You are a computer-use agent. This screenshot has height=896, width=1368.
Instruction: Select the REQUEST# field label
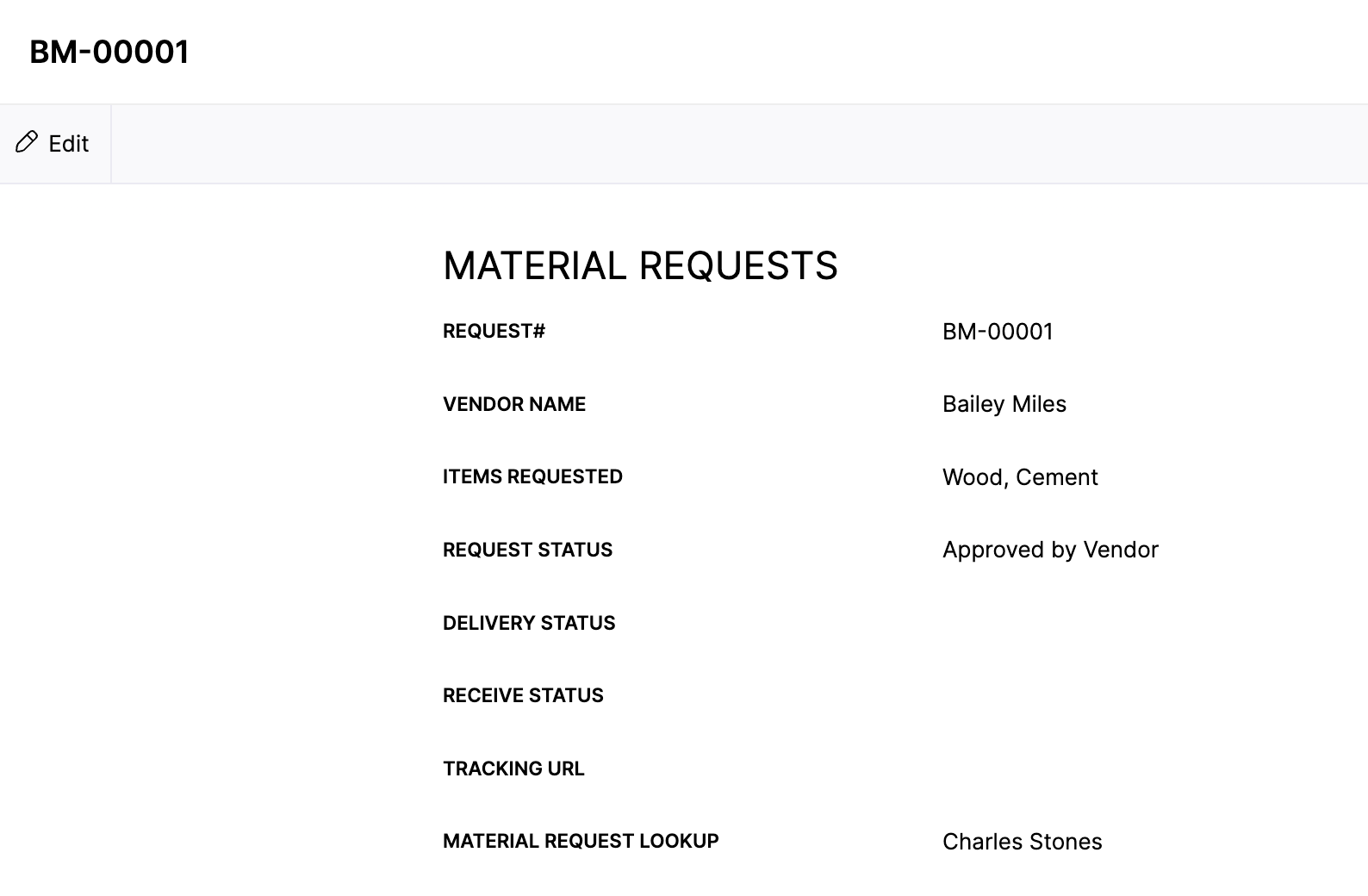493,331
